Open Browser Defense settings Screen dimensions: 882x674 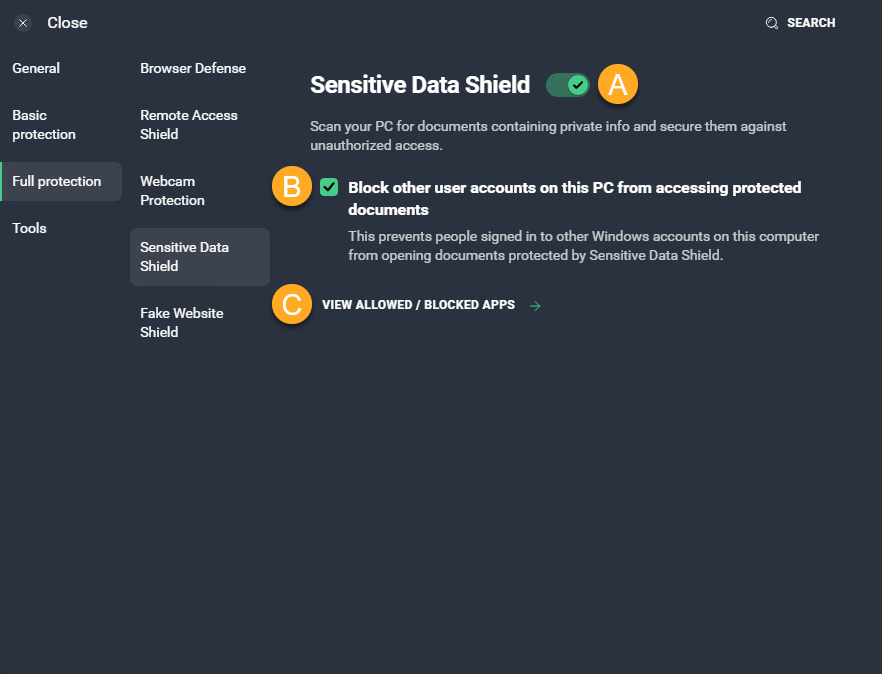(x=193, y=68)
